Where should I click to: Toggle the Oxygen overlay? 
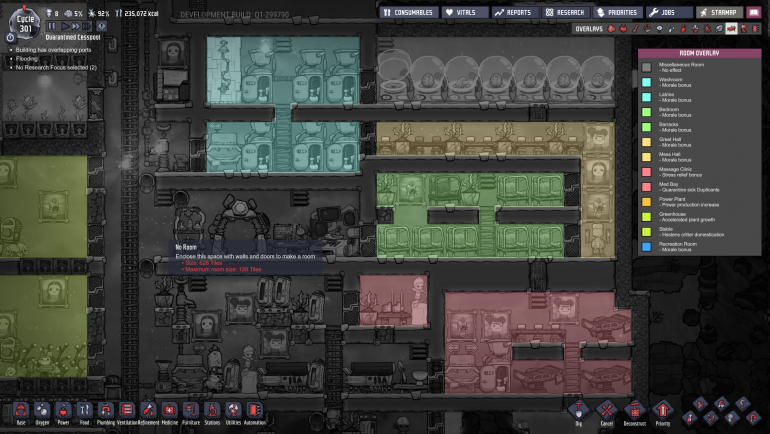point(611,29)
